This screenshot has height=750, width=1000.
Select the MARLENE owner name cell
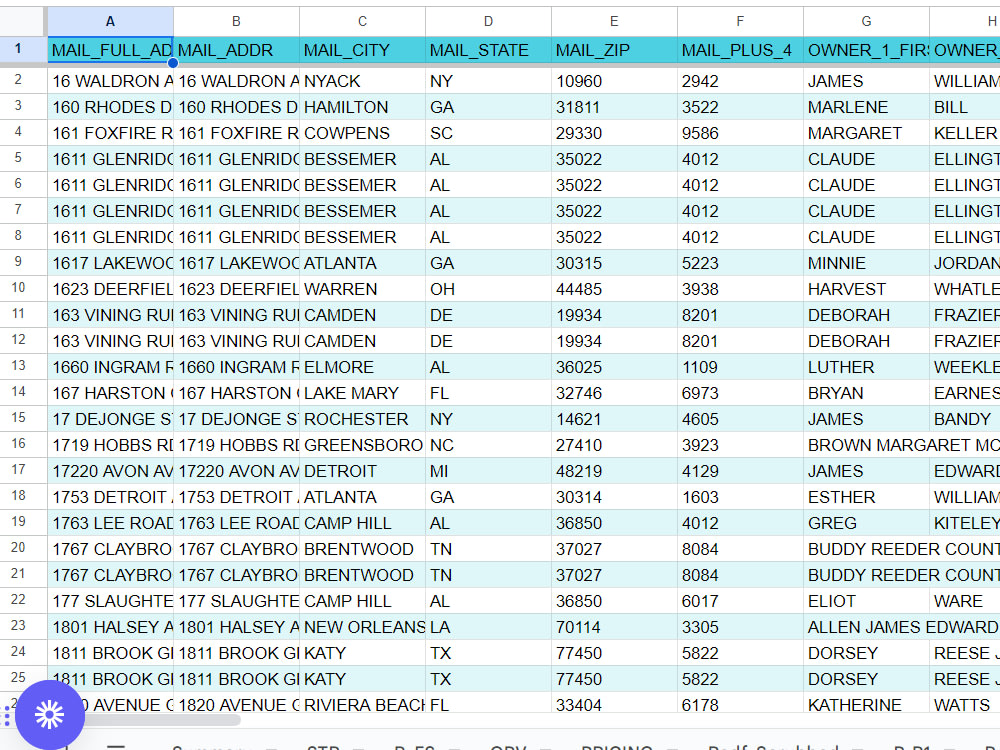pyautogui.click(x=866, y=107)
